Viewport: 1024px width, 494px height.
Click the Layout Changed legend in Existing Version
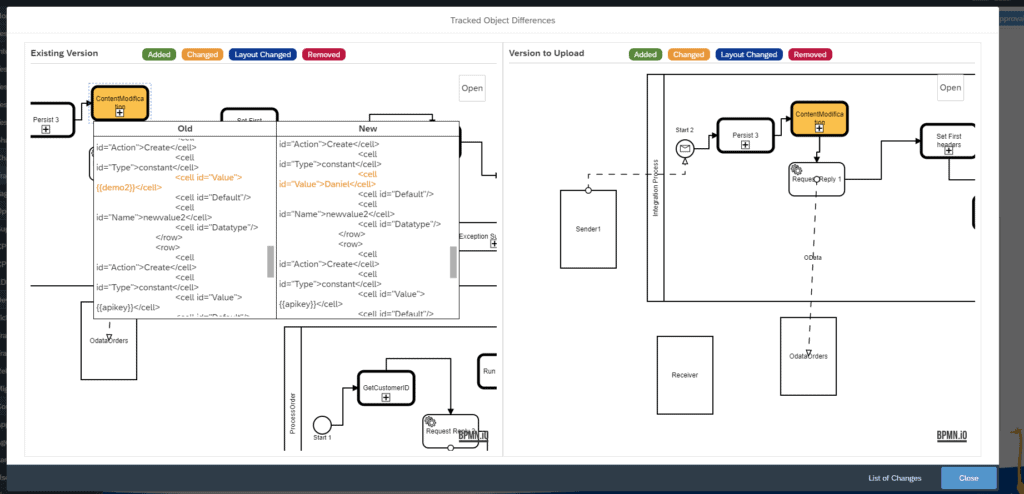[263, 54]
